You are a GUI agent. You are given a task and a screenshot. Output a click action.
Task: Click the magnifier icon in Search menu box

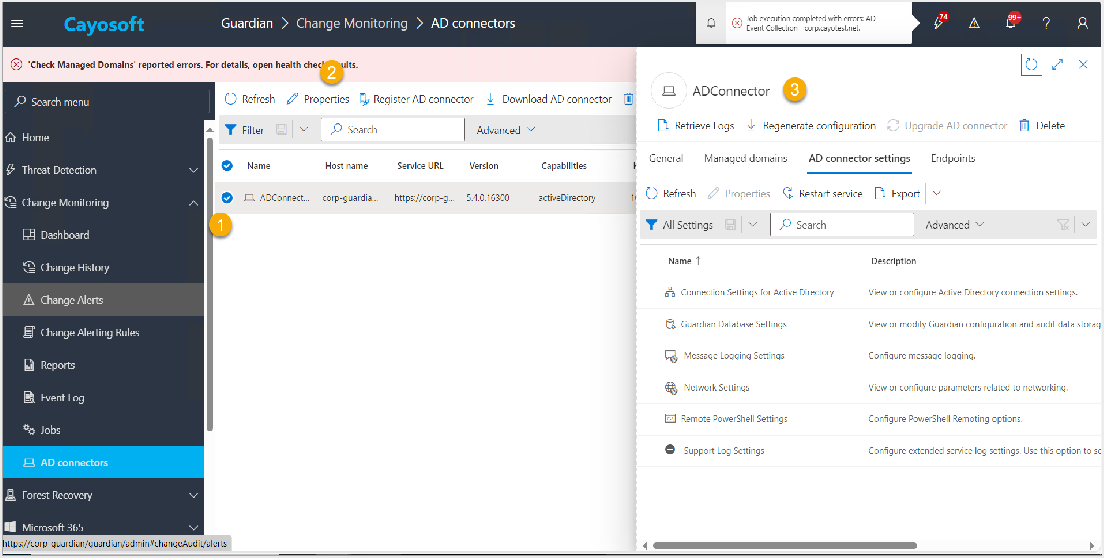pyautogui.click(x=20, y=102)
